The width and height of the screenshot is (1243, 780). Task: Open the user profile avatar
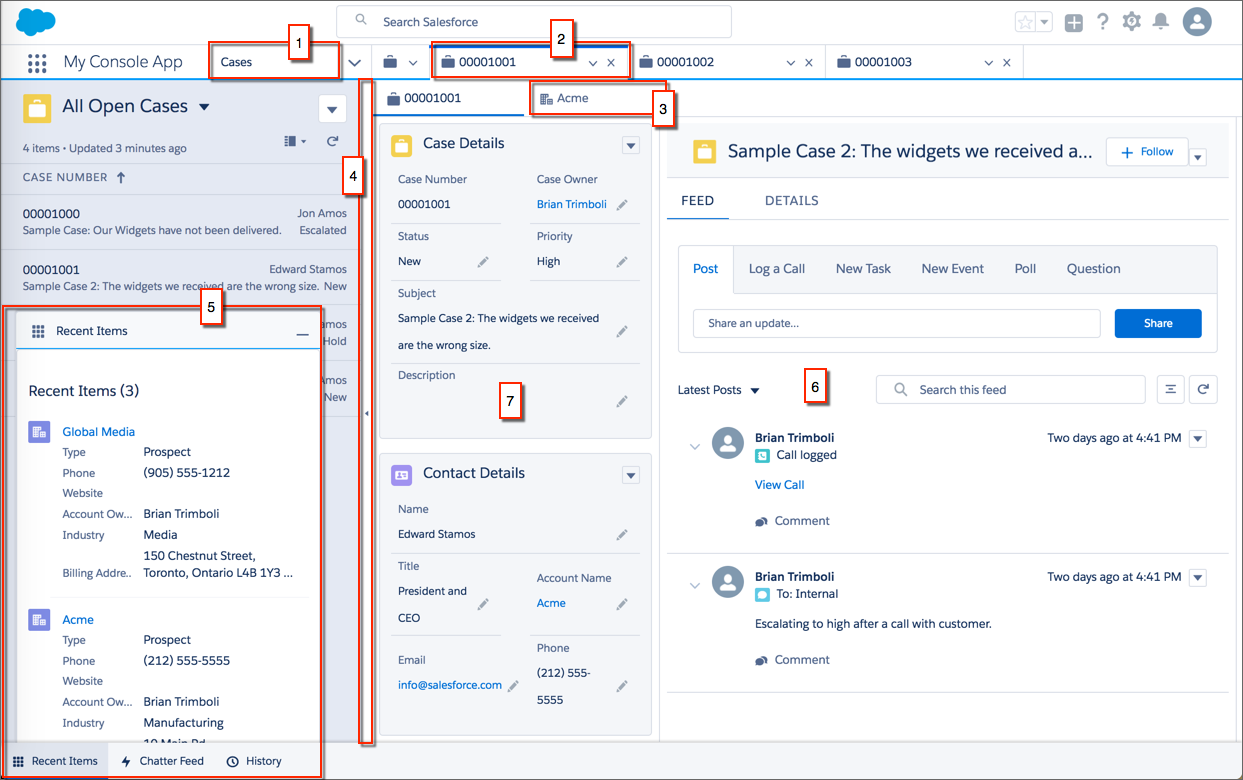point(1197,21)
